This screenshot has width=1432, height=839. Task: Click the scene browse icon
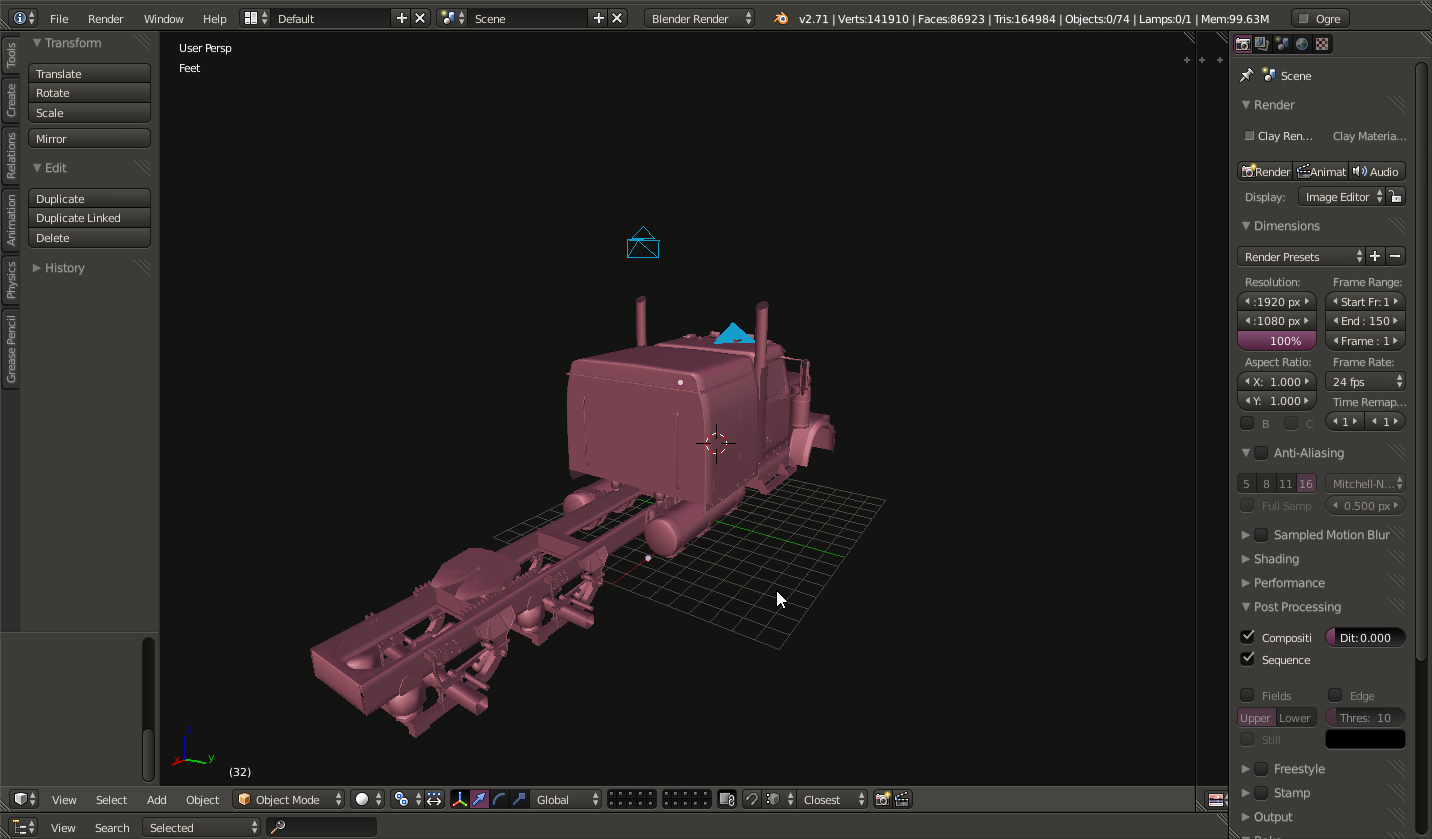tap(452, 18)
